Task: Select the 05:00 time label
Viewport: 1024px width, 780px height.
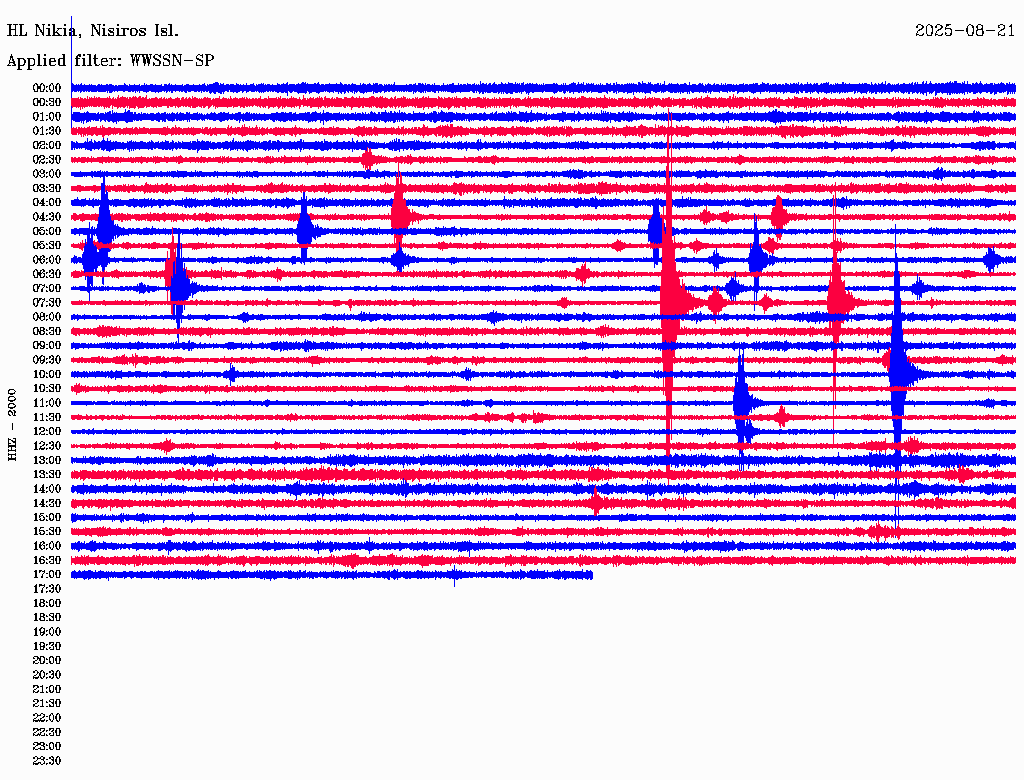Action: click(47, 231)
